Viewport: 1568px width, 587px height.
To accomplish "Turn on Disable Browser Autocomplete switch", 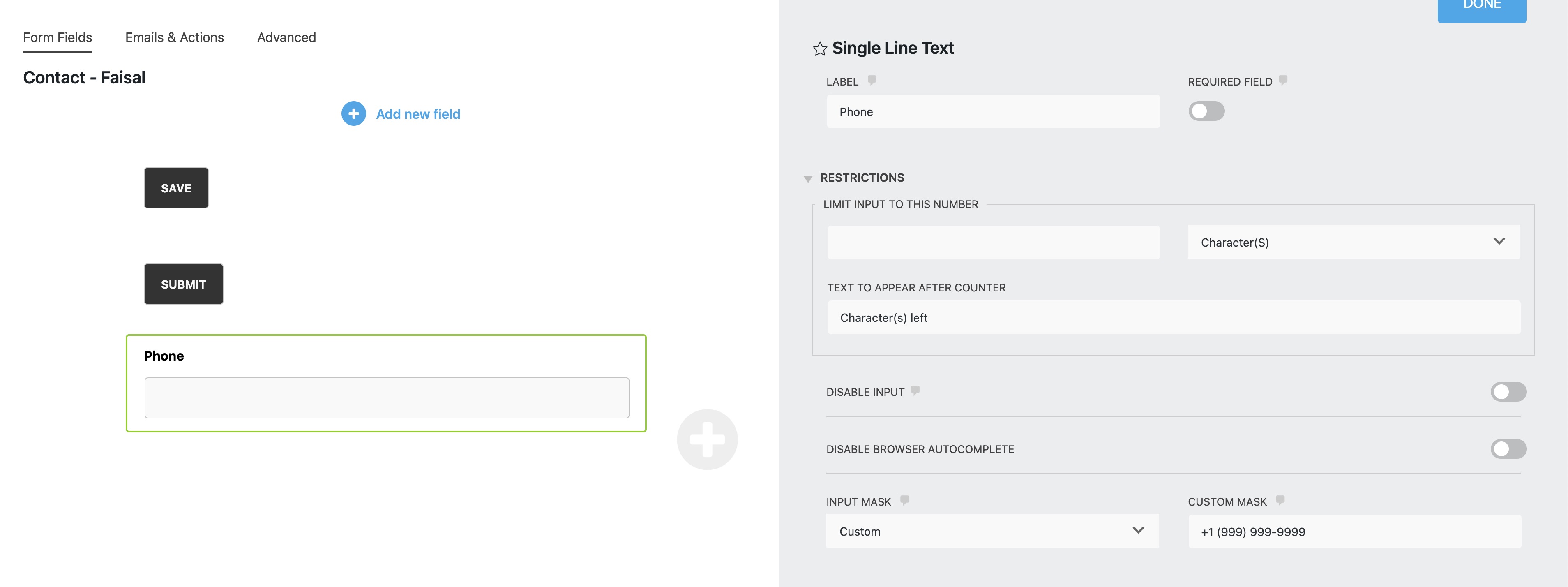I will tap(1508, 449).
